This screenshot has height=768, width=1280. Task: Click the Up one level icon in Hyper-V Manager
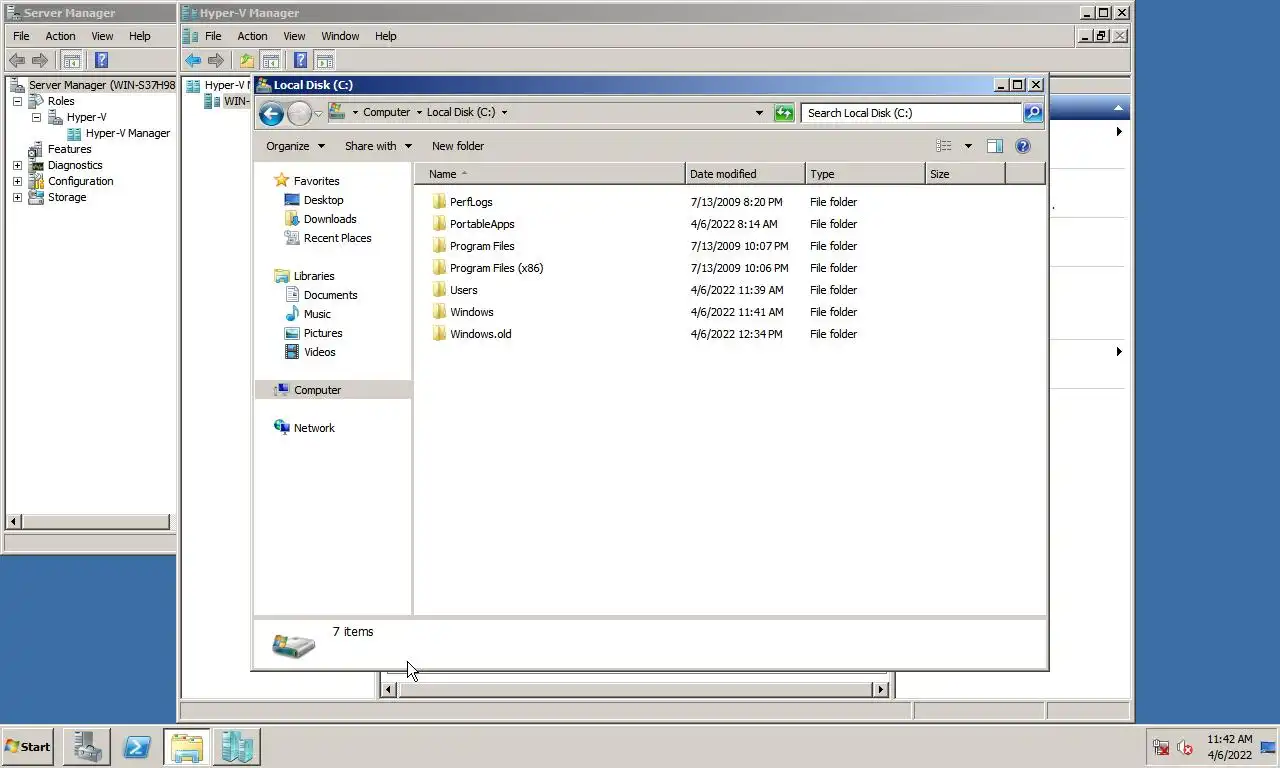tap(247, 61)
